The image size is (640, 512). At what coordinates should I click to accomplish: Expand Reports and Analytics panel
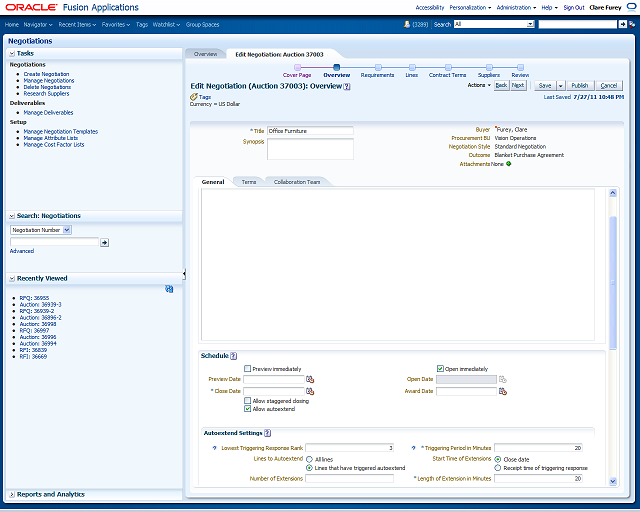12,494
